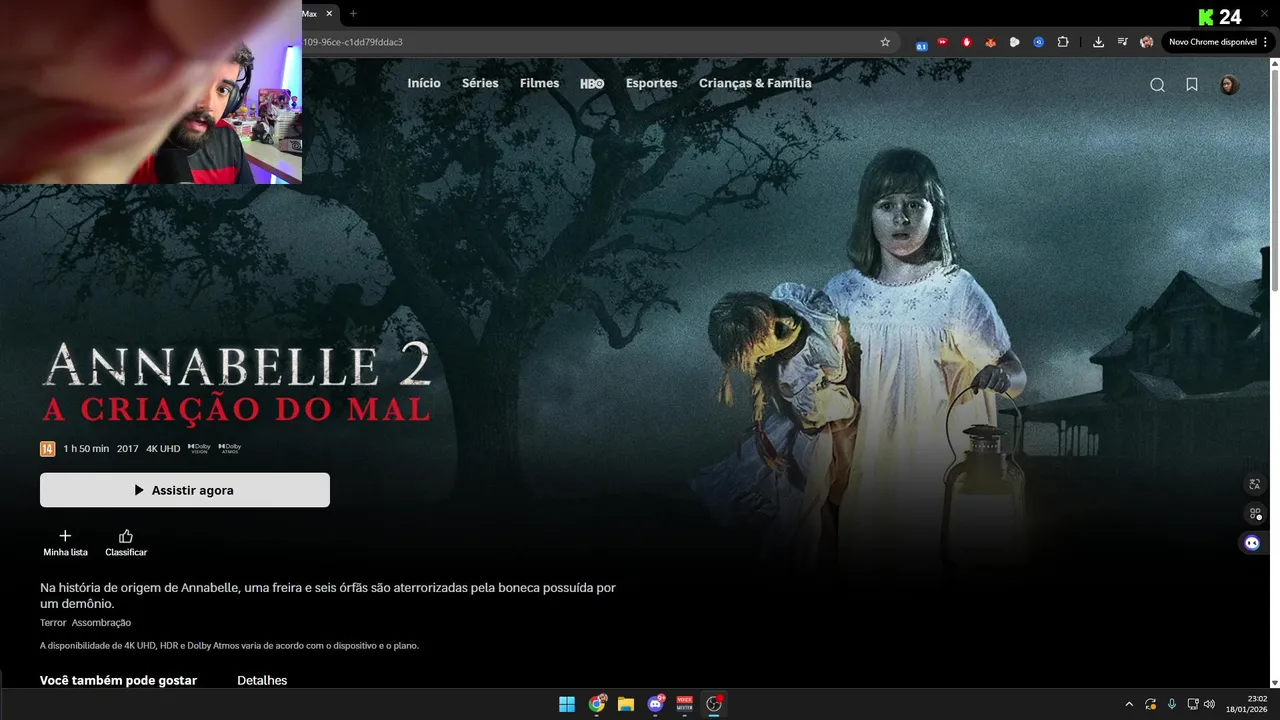The height and width of the screenshot is (720, 1280).
Task: Click the Assombração genre link
Action: [101, 622]
